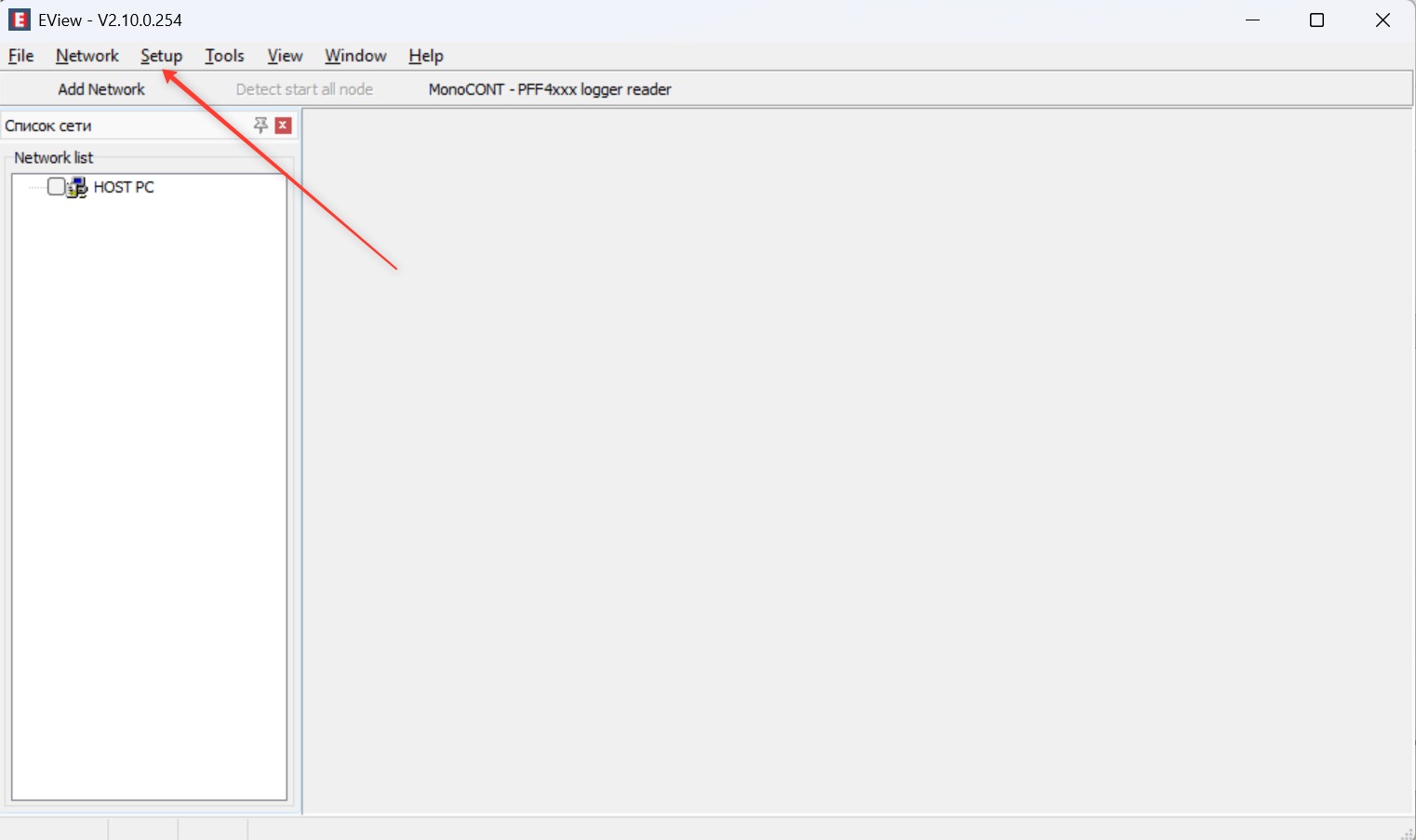The width and height of the screenshot is (1416, 840).
Task: Click the Список сети panel title
Action: (48, 126)
